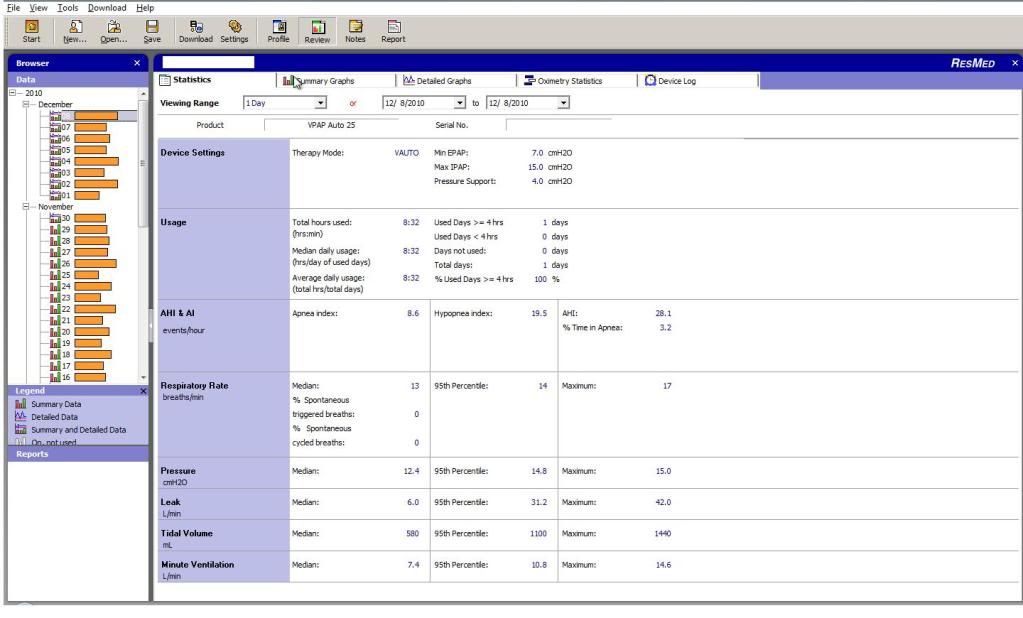Image resolution: width=1023 pixels, height=618 pixels.
Task: Click the patient name field in header
Action: [208, 63]
